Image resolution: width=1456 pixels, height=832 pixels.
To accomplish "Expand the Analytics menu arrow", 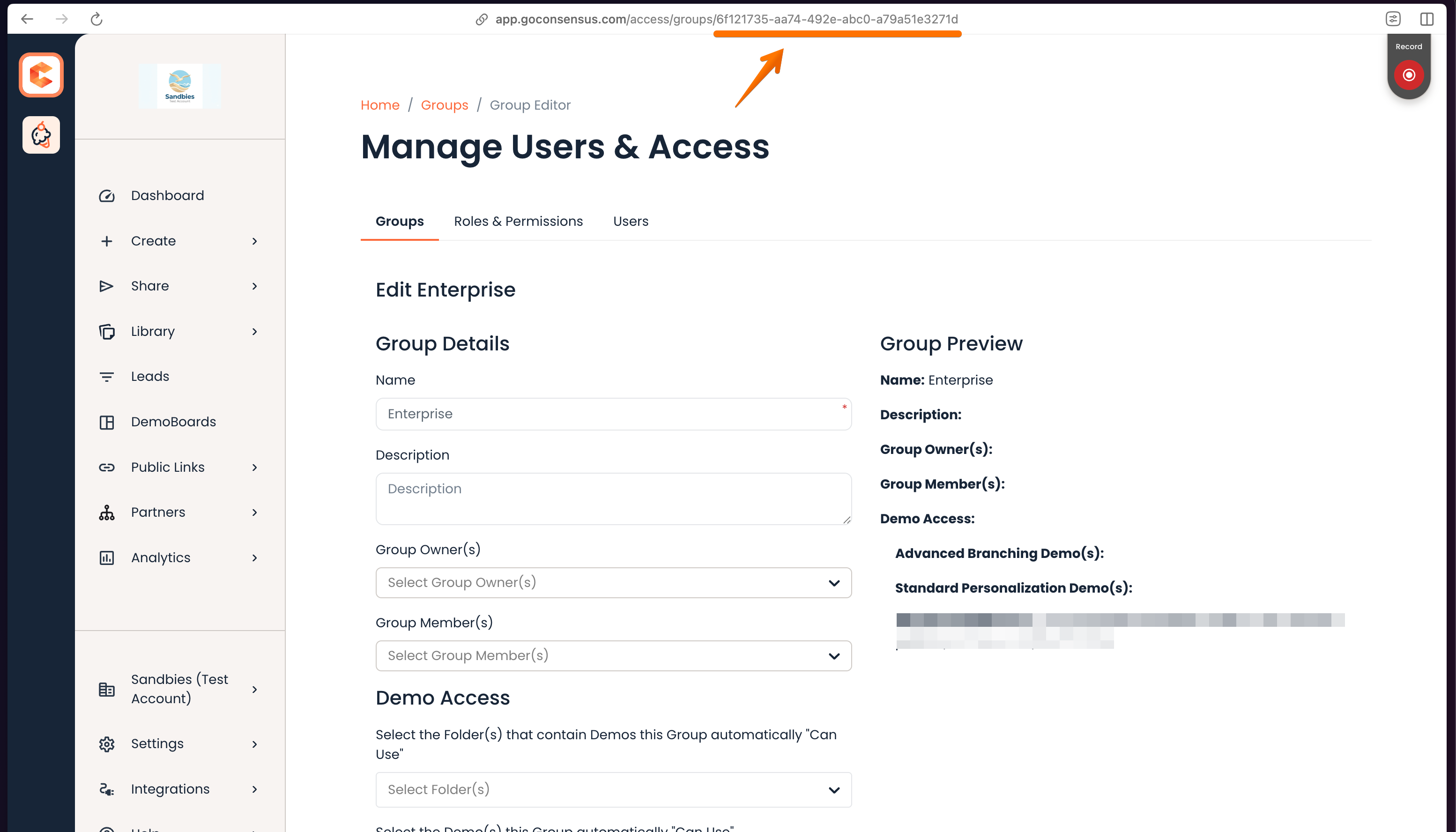I will pyautogui.click(x=255, y=558).
